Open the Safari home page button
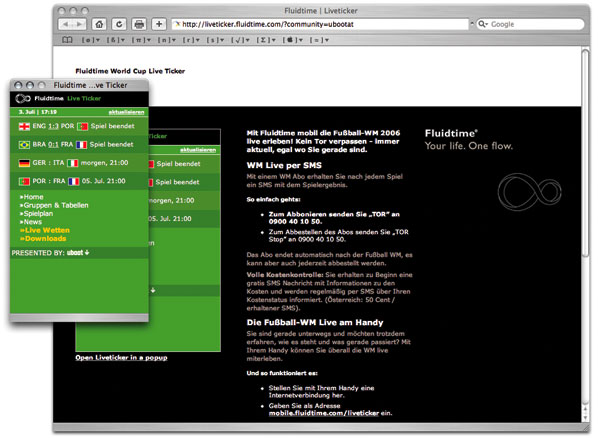Screen dimensions: 600x438 (99, 24)
